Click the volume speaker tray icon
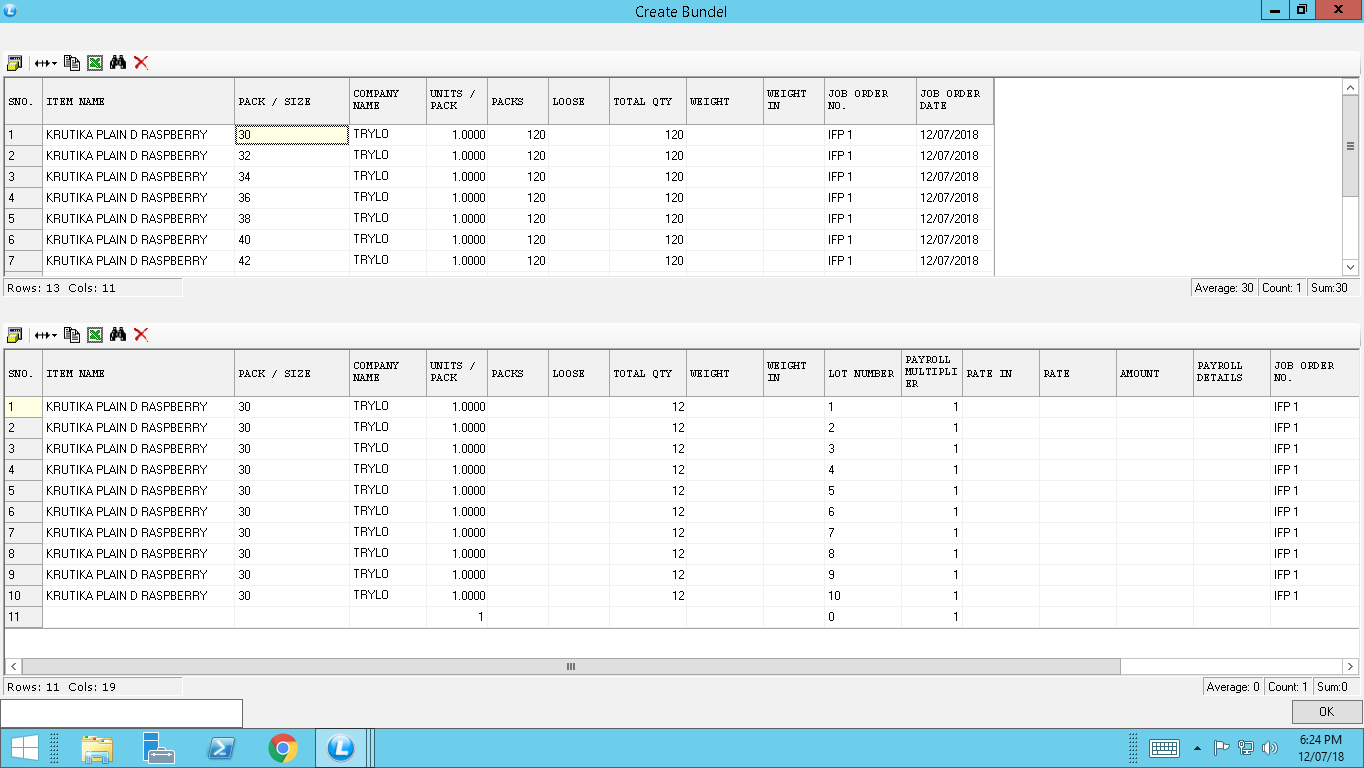The width and height of the screenshot is (1364, 768). click(x=1271, y=748)
